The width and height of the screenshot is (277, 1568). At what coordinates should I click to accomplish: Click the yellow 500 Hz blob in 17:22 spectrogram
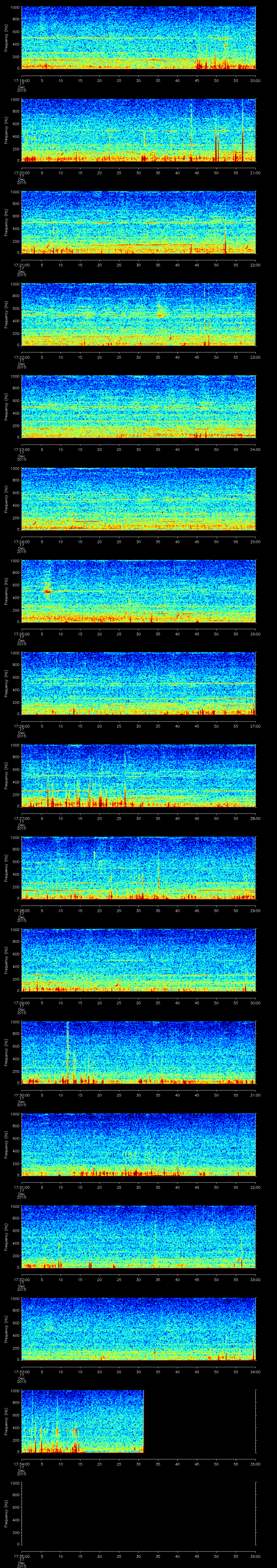tap(161, 314)
